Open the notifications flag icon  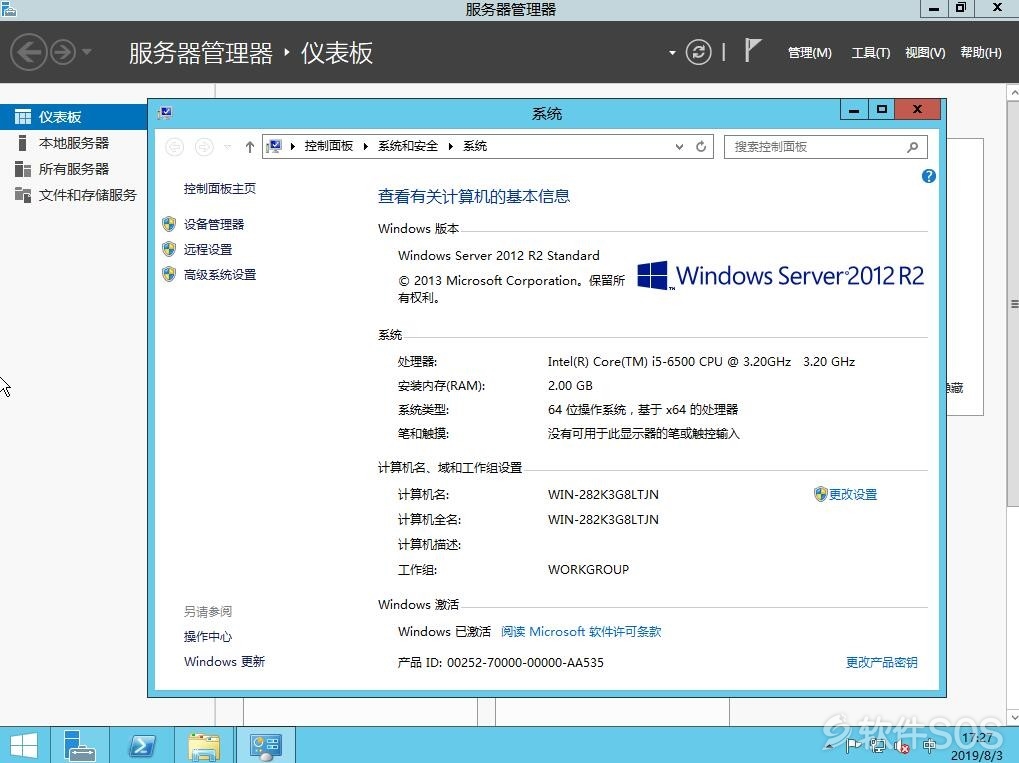[752, 51]
